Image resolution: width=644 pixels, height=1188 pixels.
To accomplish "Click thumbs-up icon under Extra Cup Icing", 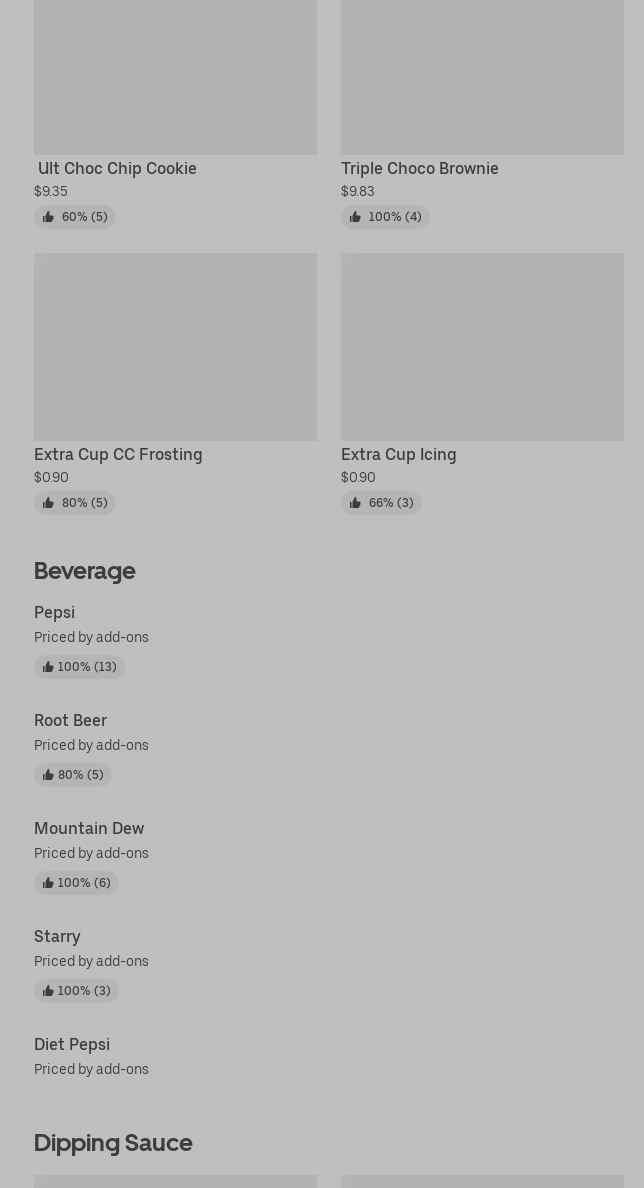I will pyautogui.click(x=355, y=503).
